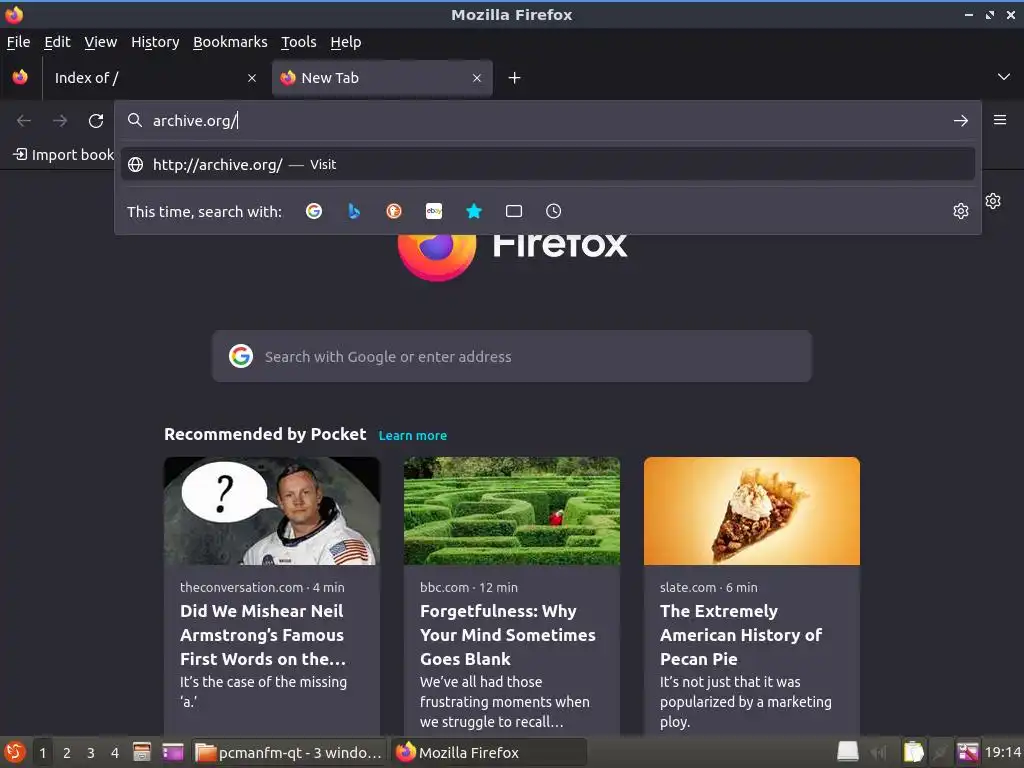Launch file manager from taskbar quicklaunch
Viewport: 1024px width, 768px height.
point(142,752)
